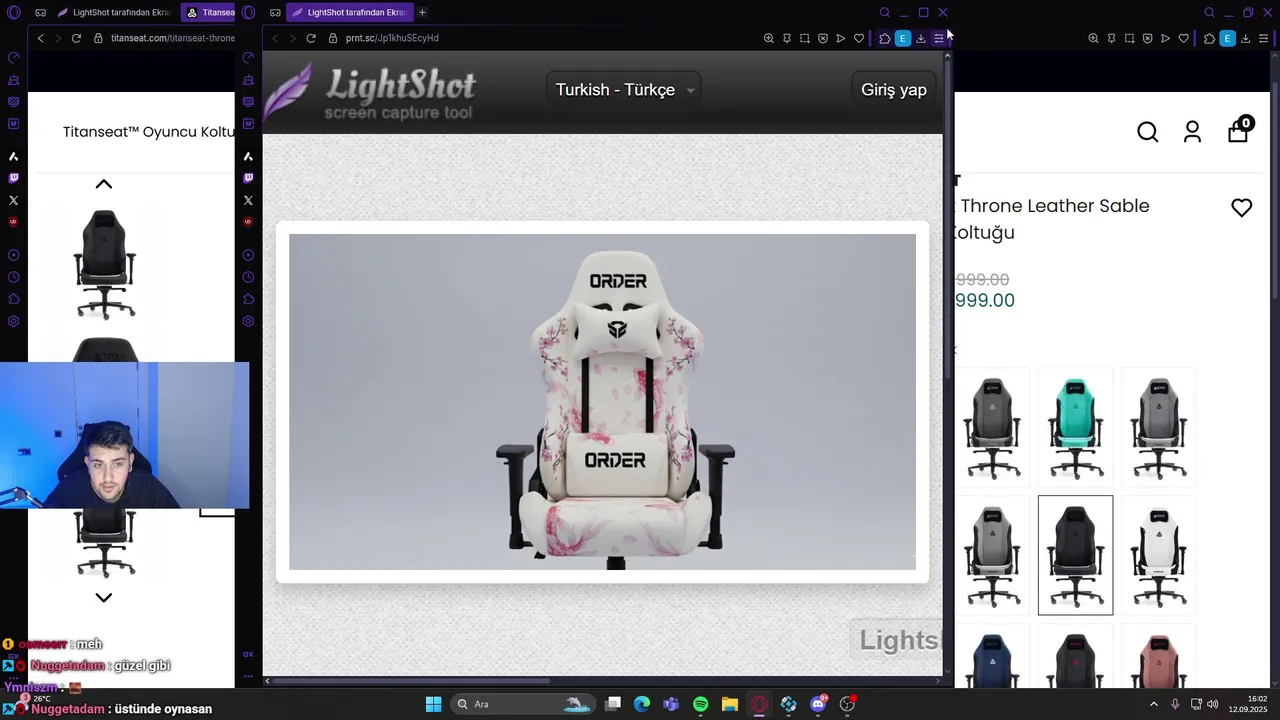Image resolution: width=1280 pixels, height=720 pixels.
Task: Select teal chair color variant
Action: (1075, 427)
